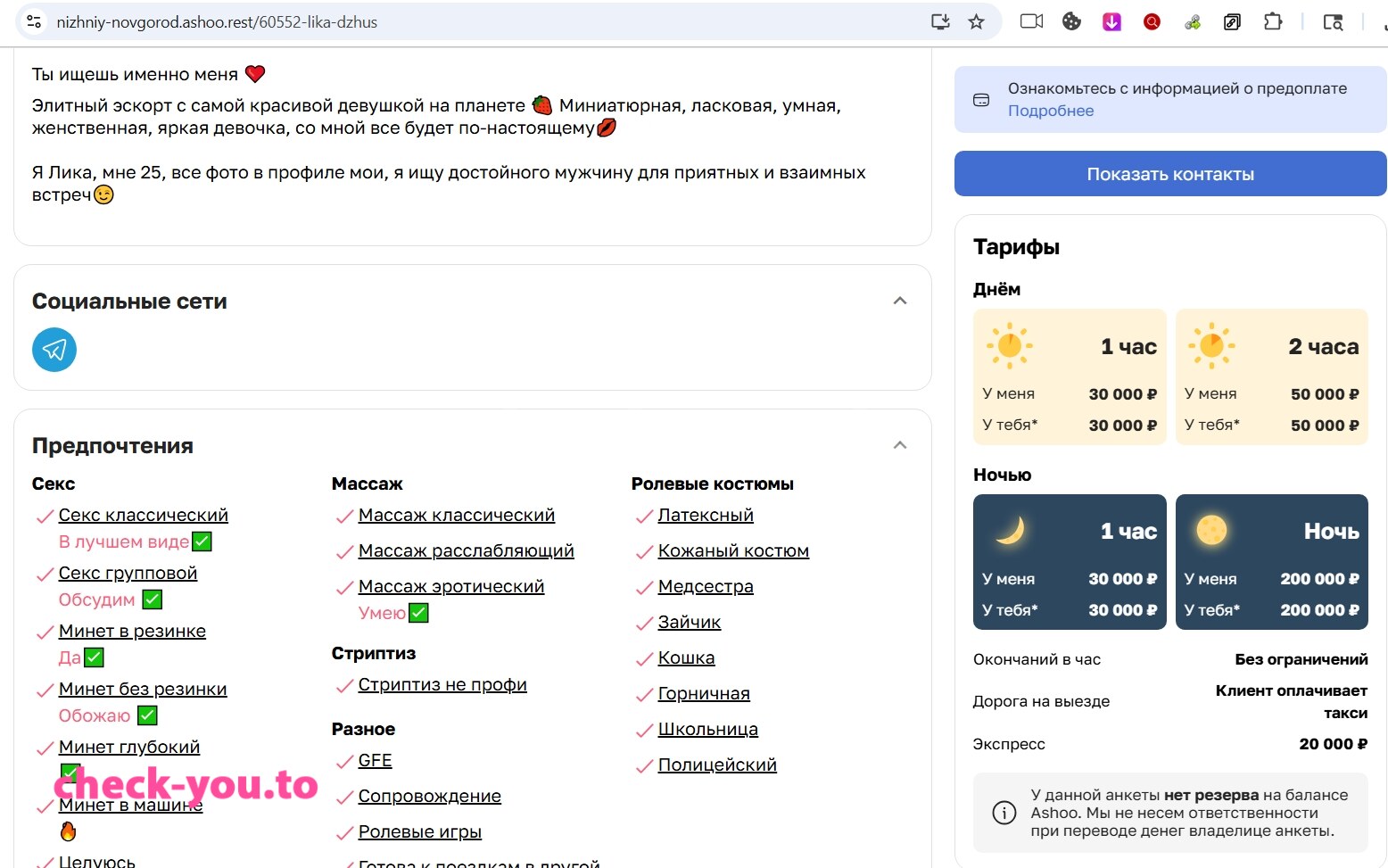The width and height of the screenshot is (1388, 868).
Task: Open the Сопровождение link
Action: (430, 796)
